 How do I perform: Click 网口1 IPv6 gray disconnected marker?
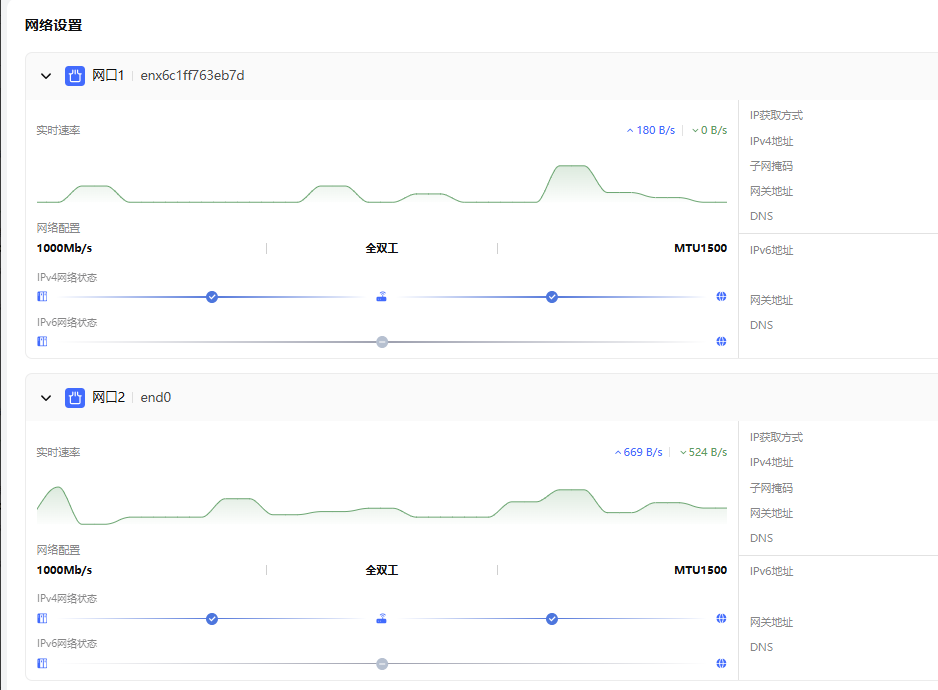(x=382, y=342)
